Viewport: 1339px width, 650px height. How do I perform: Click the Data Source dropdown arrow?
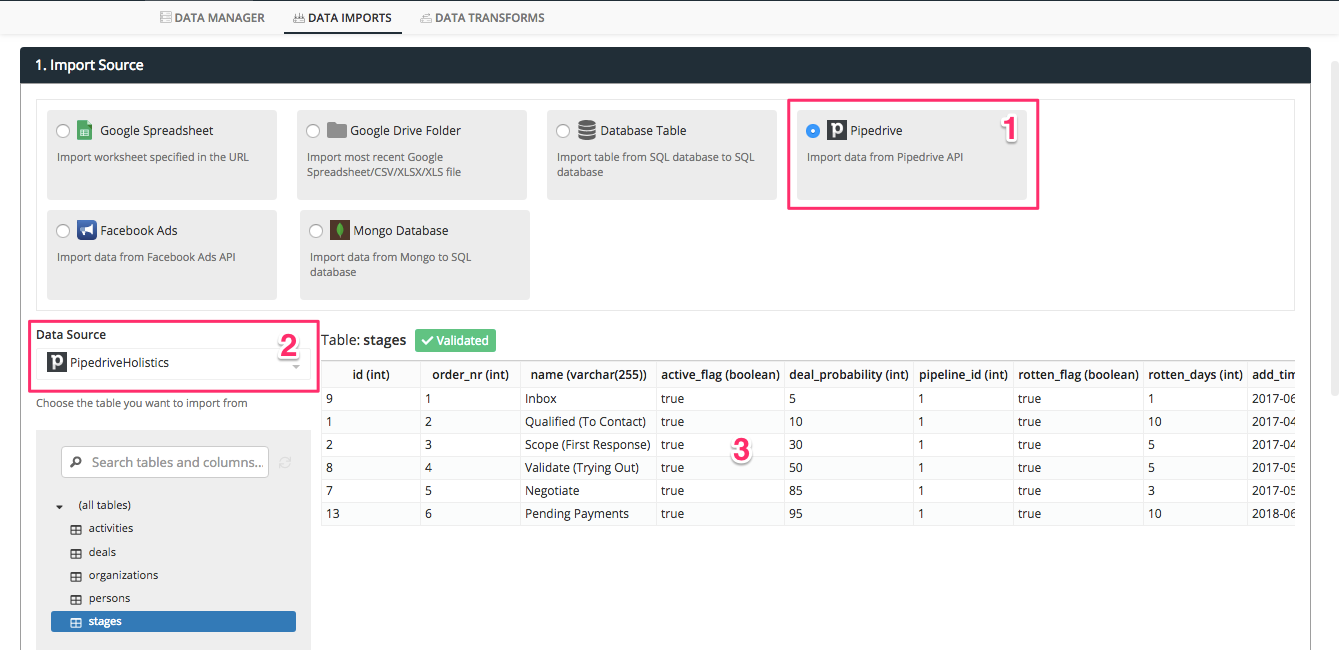pos(296,365)
